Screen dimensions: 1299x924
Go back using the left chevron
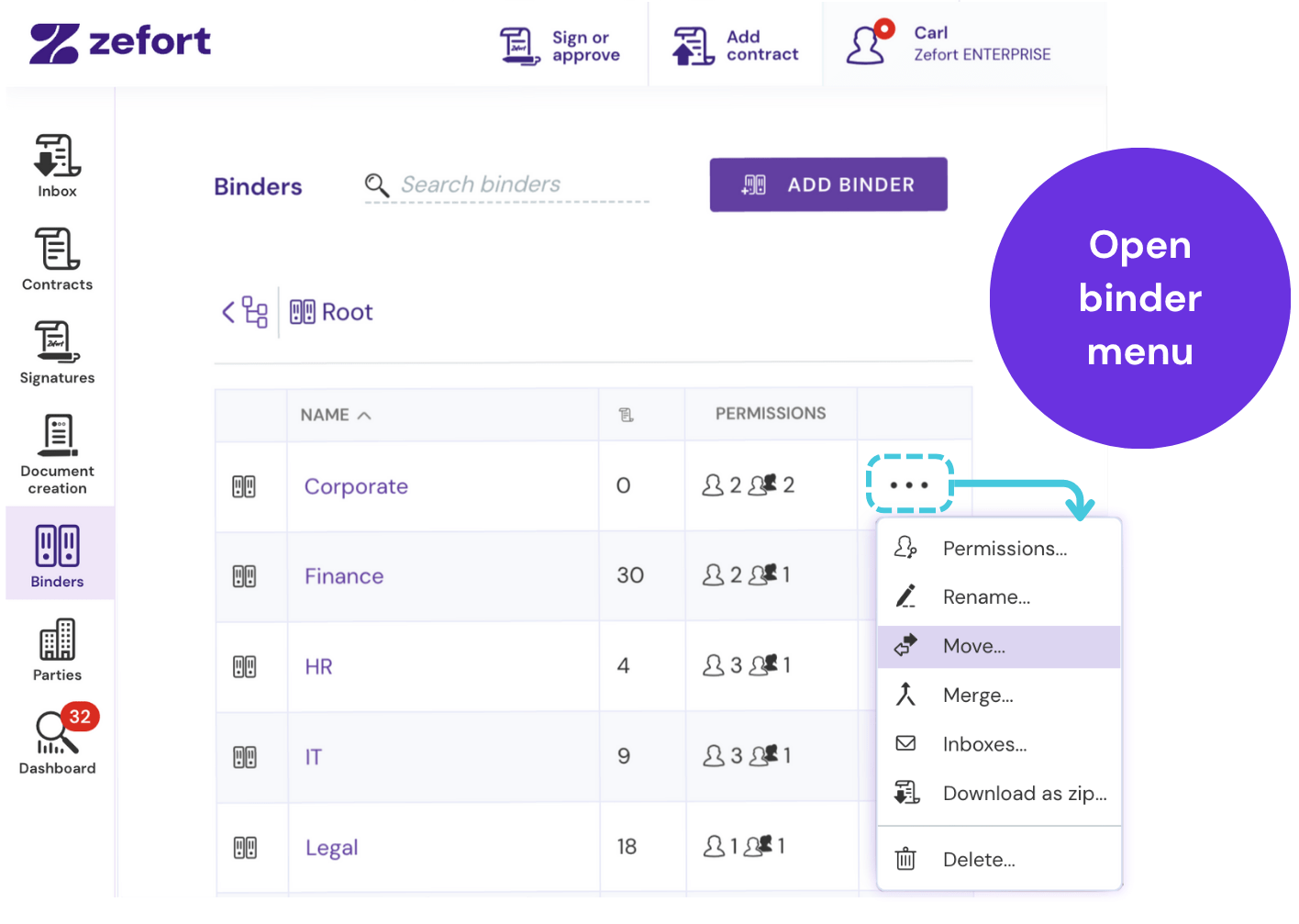click(x=228, y=312)
